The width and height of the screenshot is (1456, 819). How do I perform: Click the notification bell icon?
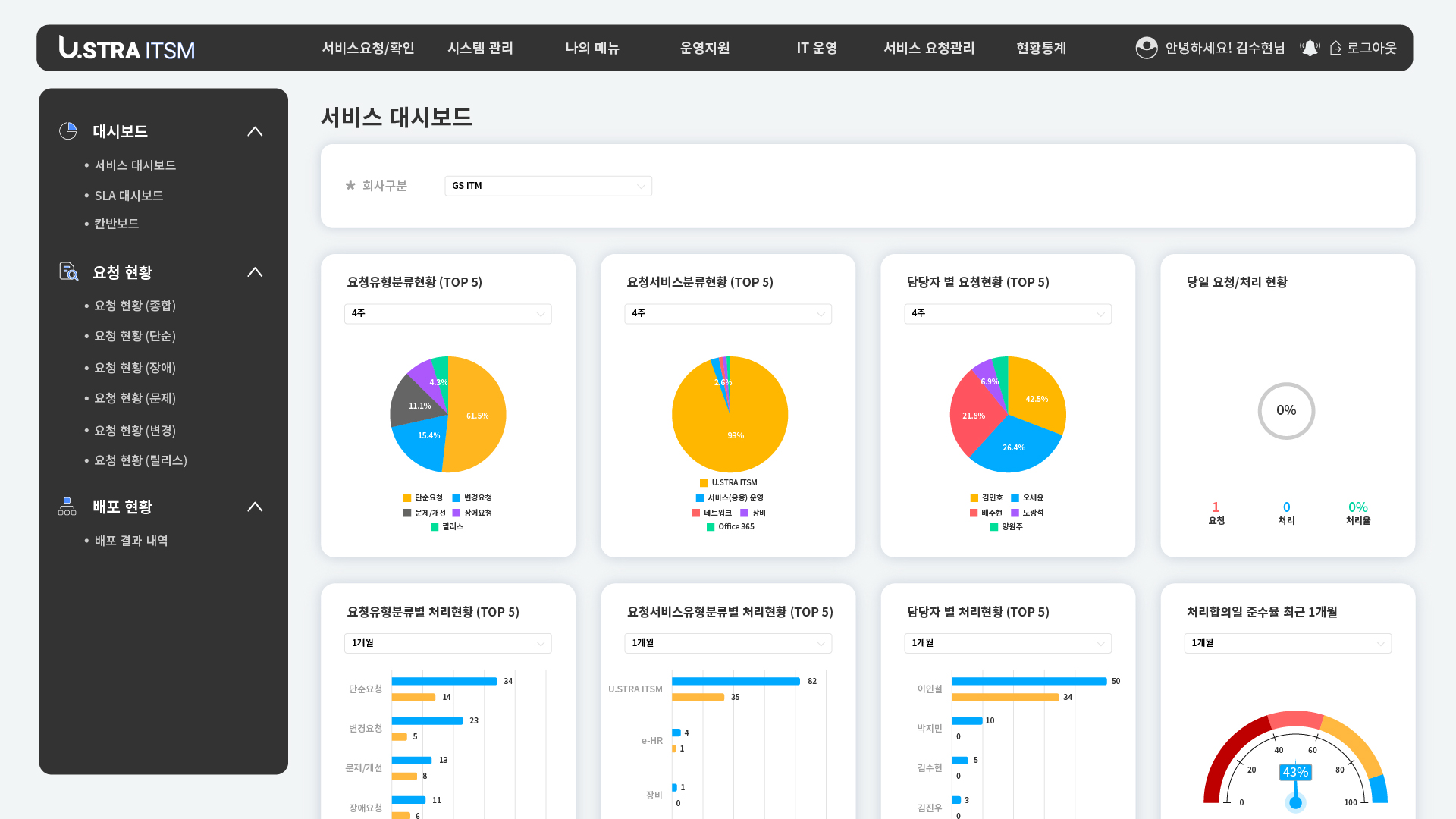point(1310,48)
